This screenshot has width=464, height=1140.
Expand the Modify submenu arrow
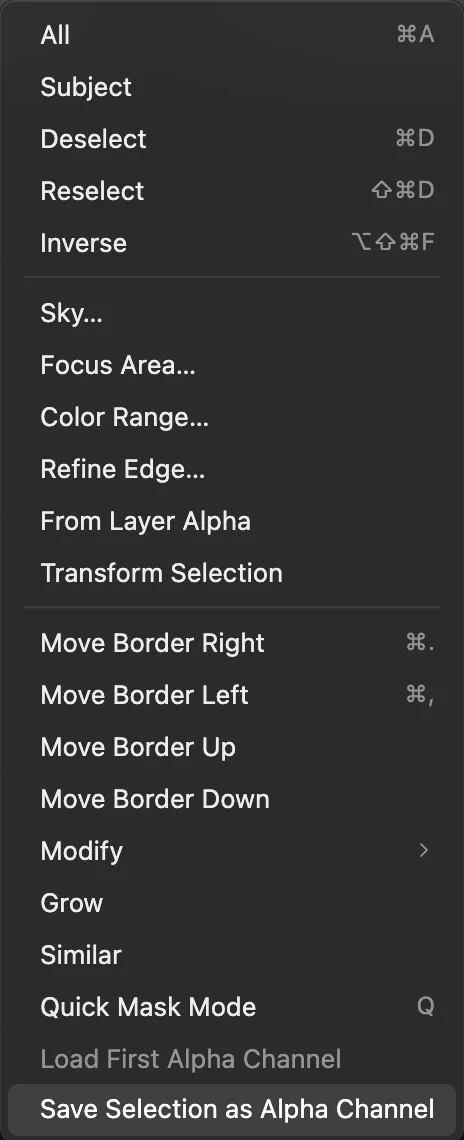424,851
